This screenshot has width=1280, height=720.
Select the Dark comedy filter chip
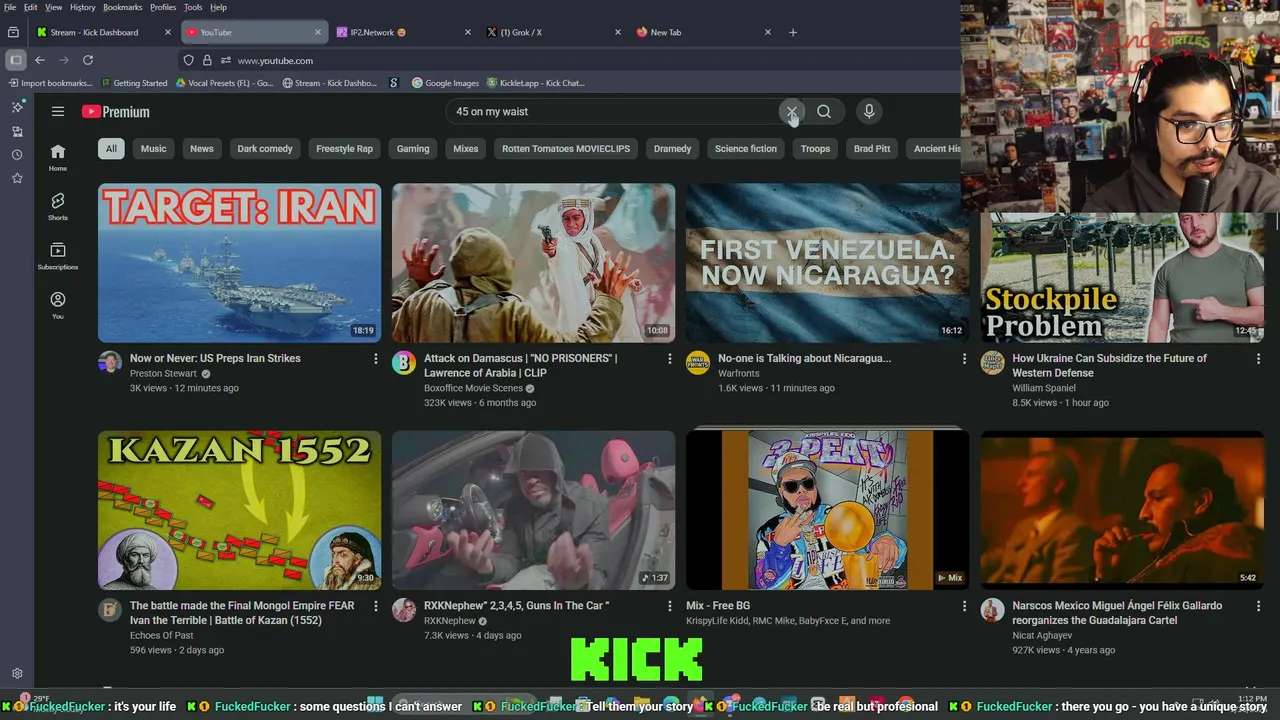[265, 148]
